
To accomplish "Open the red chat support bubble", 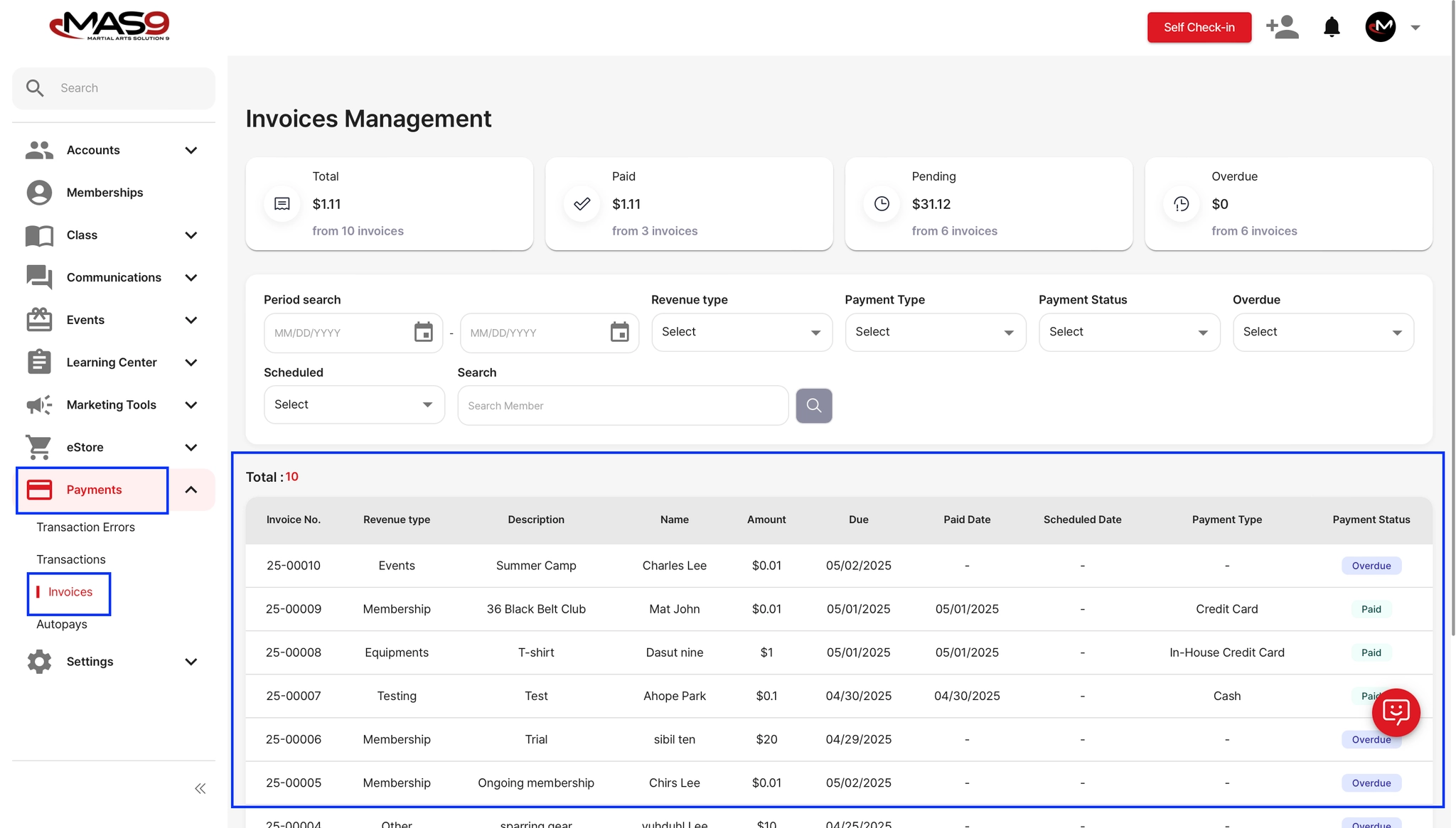I will pos(1396,712).
